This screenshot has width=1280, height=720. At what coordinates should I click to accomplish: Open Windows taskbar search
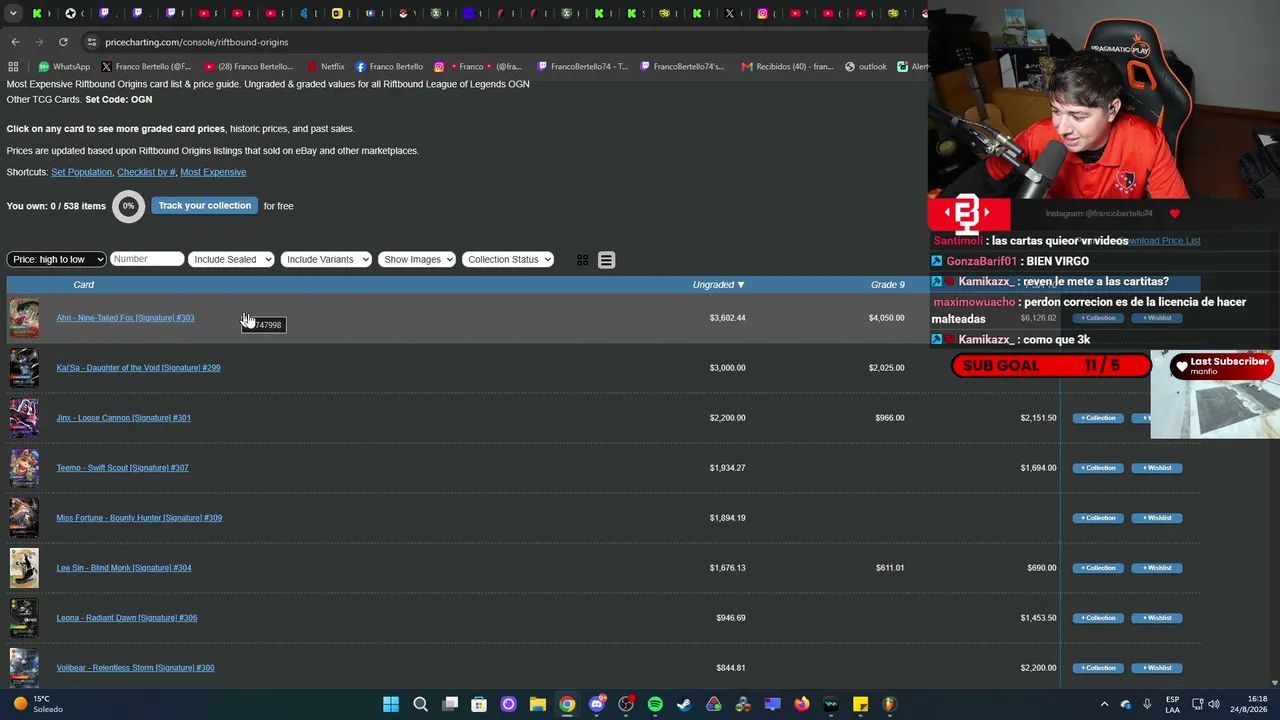tap(420, 704)
